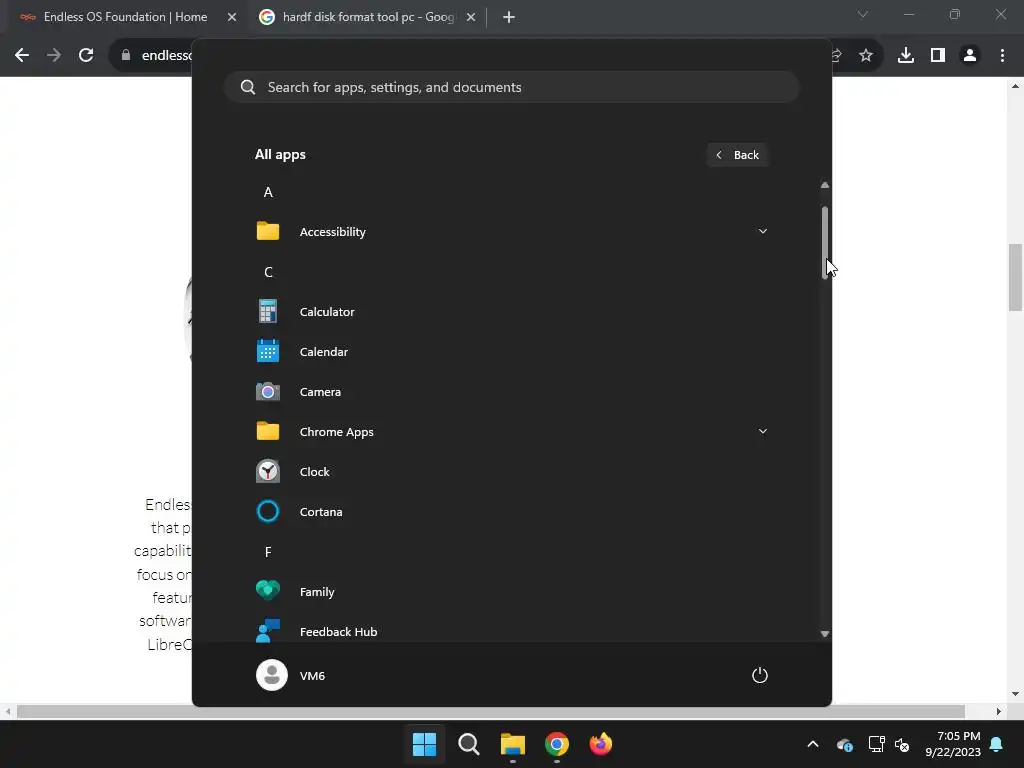Show hidden system tray icons
Viewport: 1024px width, 768px height.
[x=813, y=744]
